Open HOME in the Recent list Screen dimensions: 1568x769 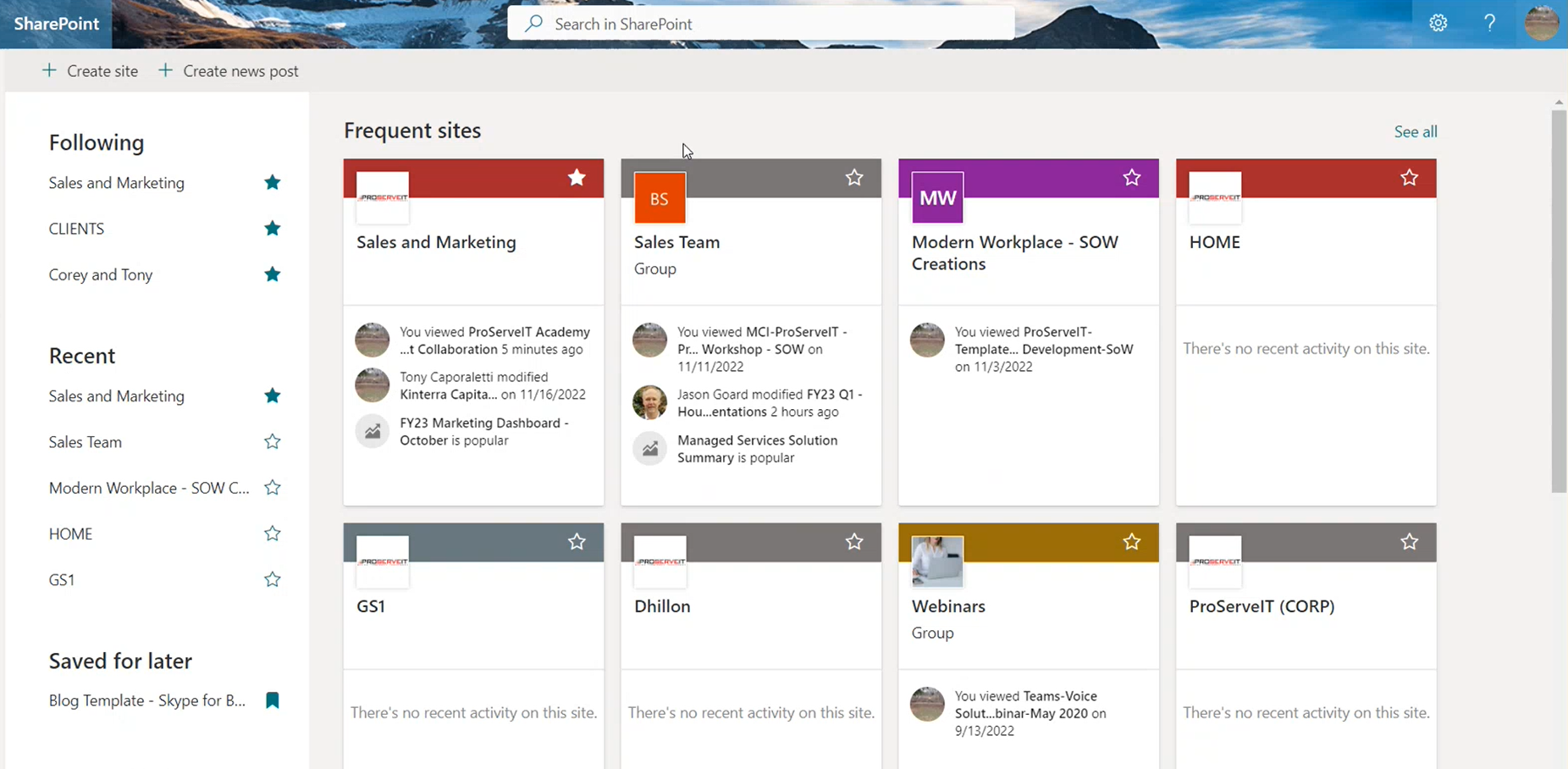70,534
